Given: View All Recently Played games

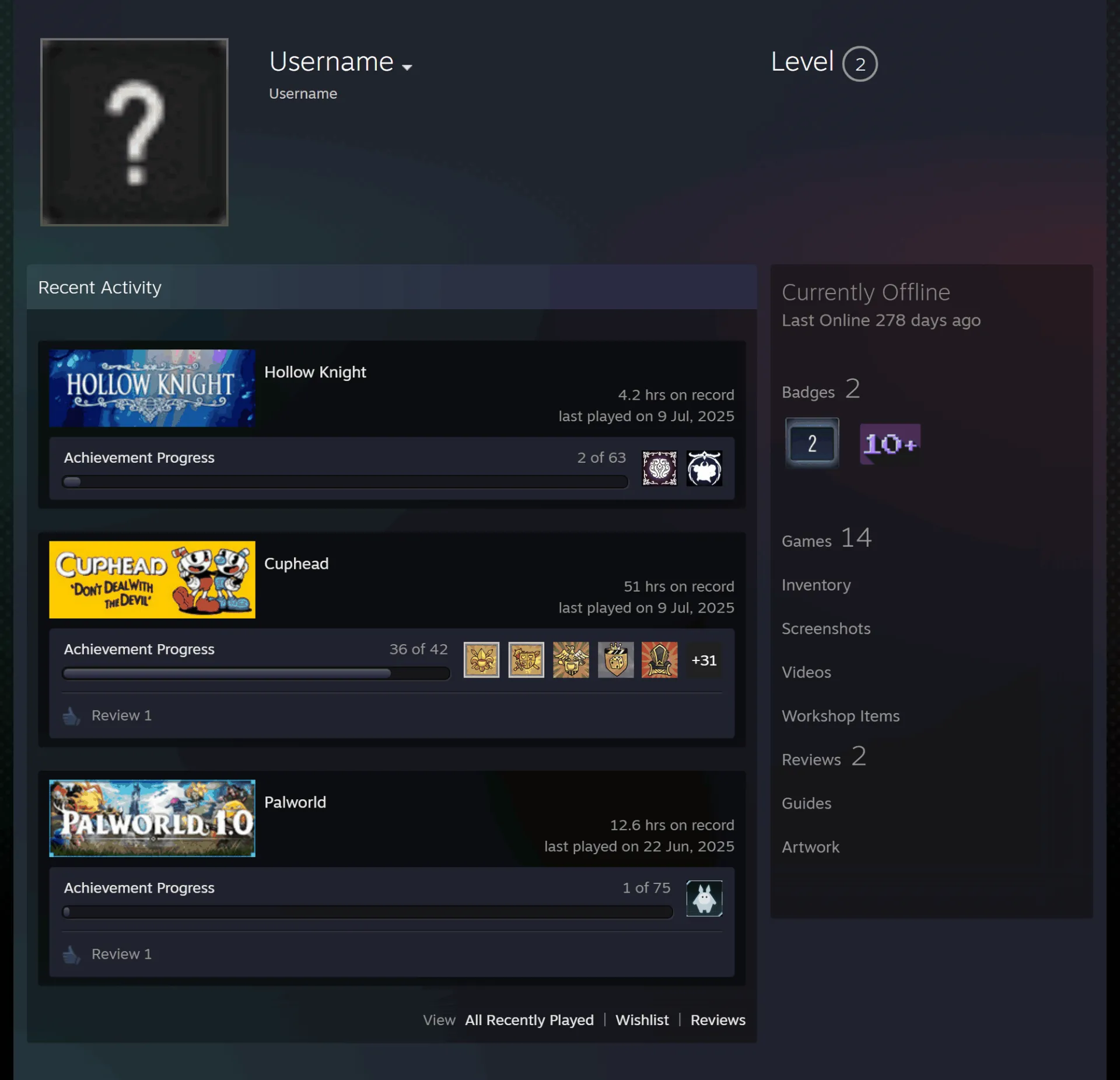Looking at the screenshot, I should (x=529, y=1020).
